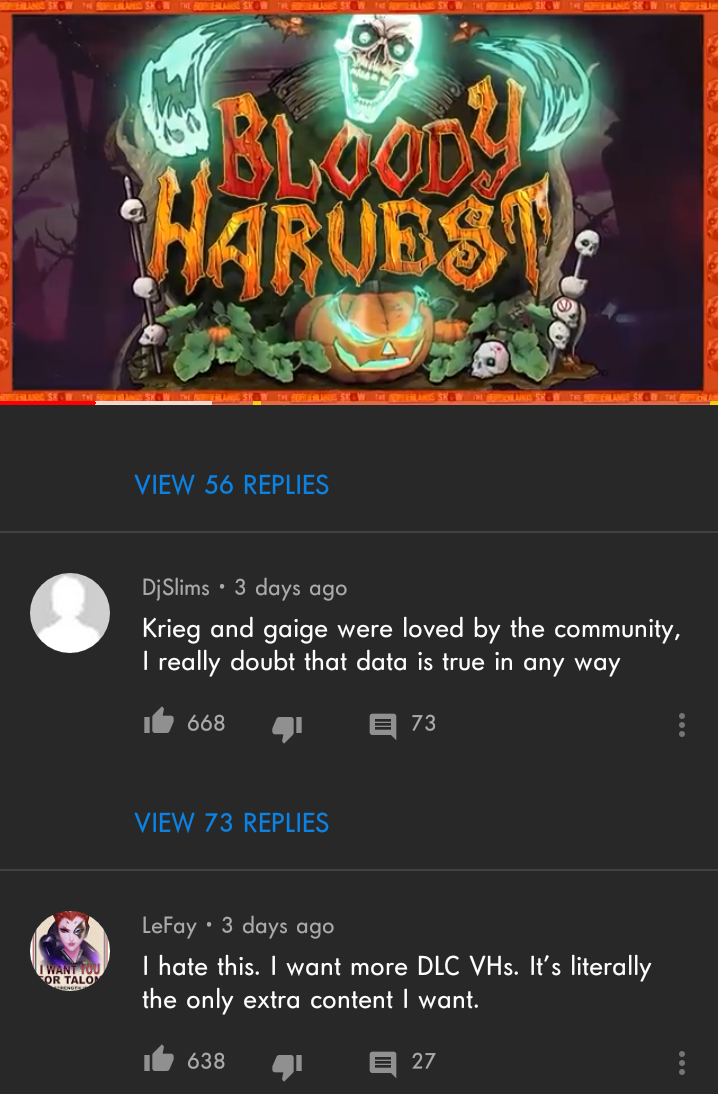The height and width of the screenshot is (1094, 718).
Task: Tap the Bloody Harvest video player
Action: (x=359, y=200)
